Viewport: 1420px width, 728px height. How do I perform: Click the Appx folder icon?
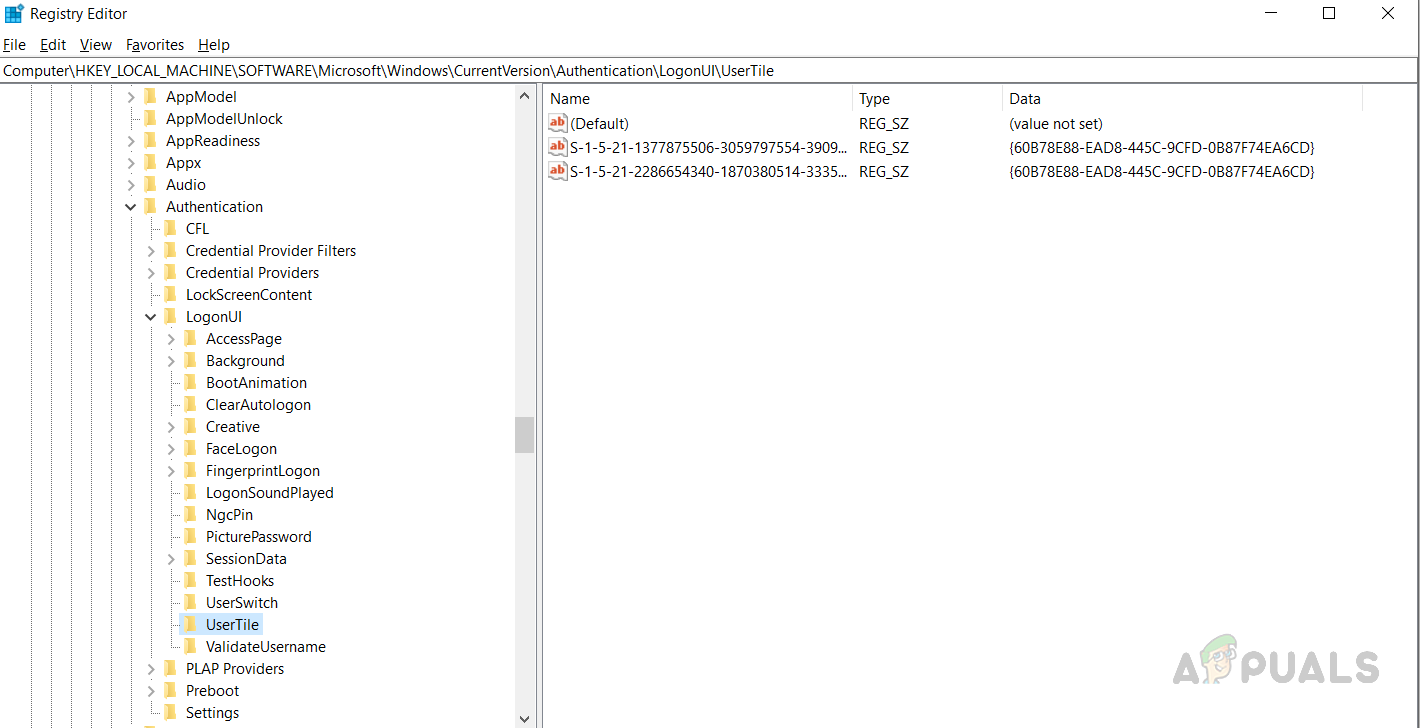tap(151, 163)
